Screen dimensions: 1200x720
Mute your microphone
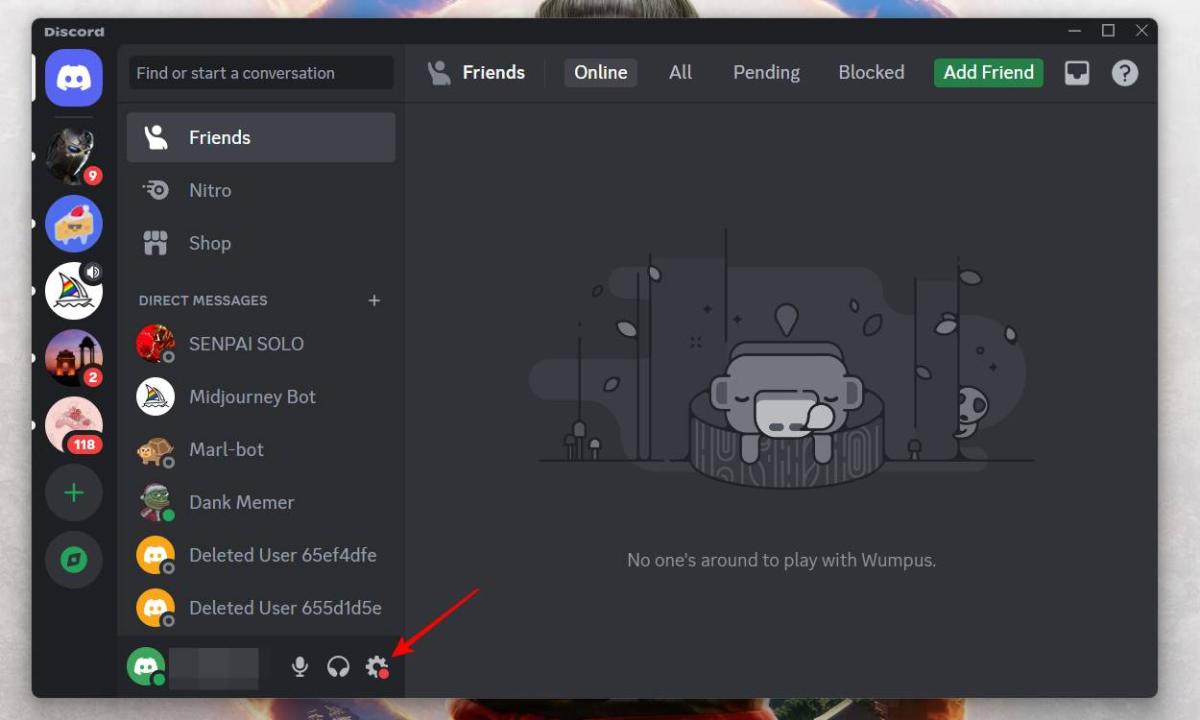click(x=299, y=667)
